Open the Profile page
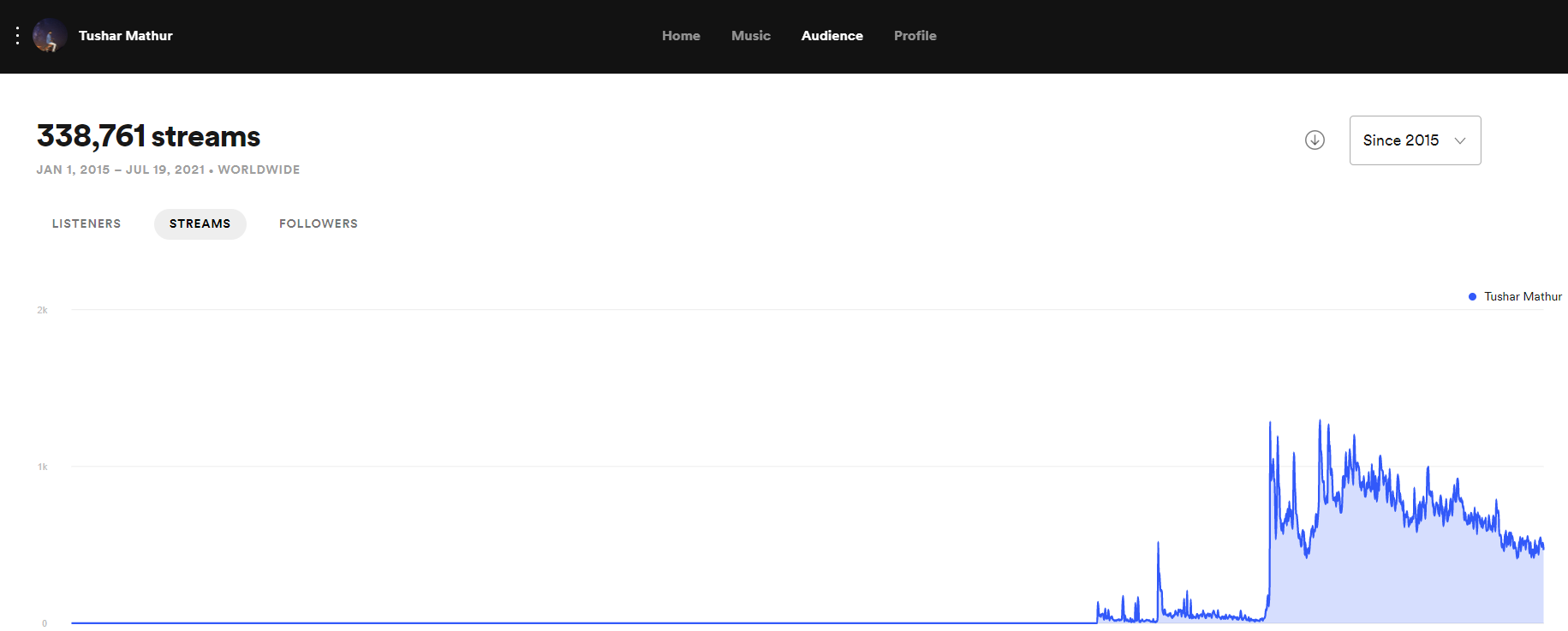 coord(915,36)
